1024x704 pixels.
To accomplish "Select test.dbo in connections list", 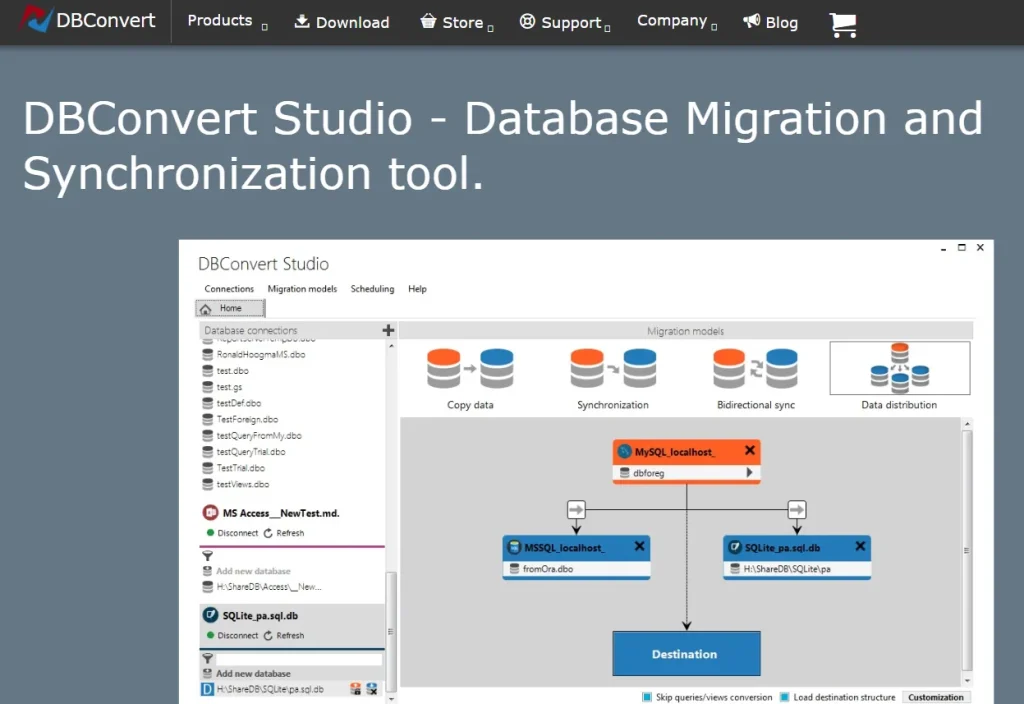I will [225, 371].
